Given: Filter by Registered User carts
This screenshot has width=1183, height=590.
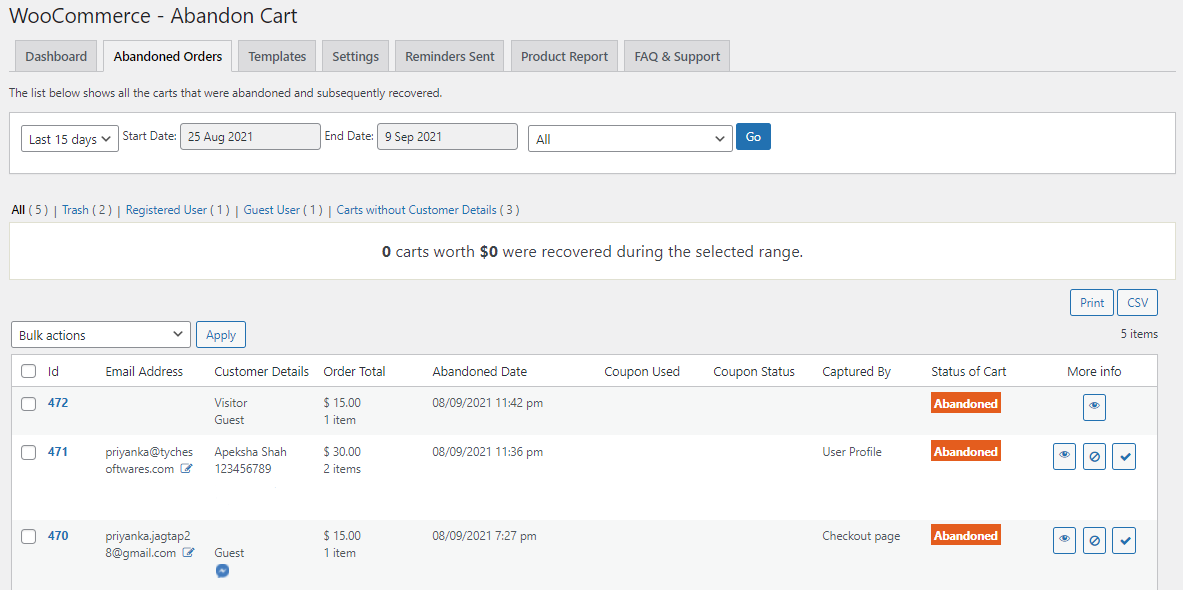Looking at the screenshot, I should (x=166, y=210).
